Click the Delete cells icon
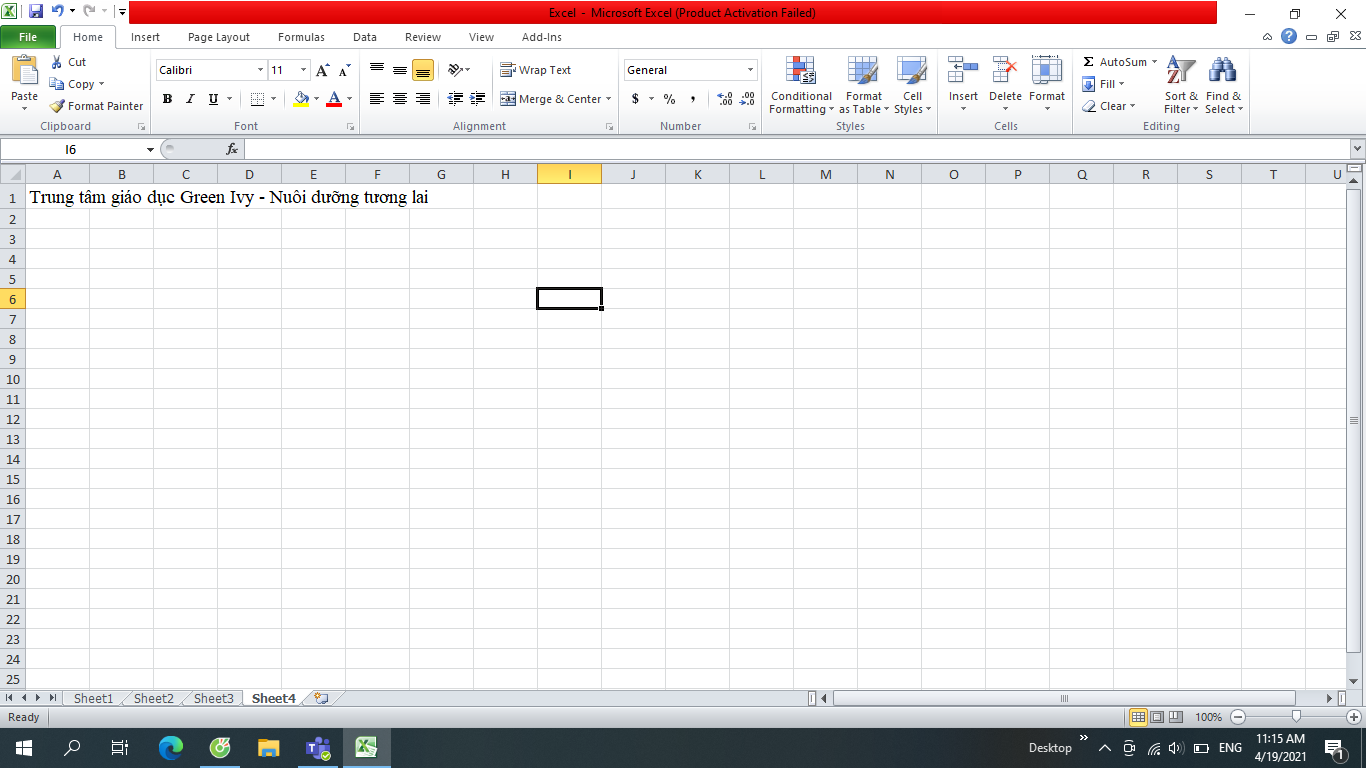1366x768 pixels. click(1005, 70)
